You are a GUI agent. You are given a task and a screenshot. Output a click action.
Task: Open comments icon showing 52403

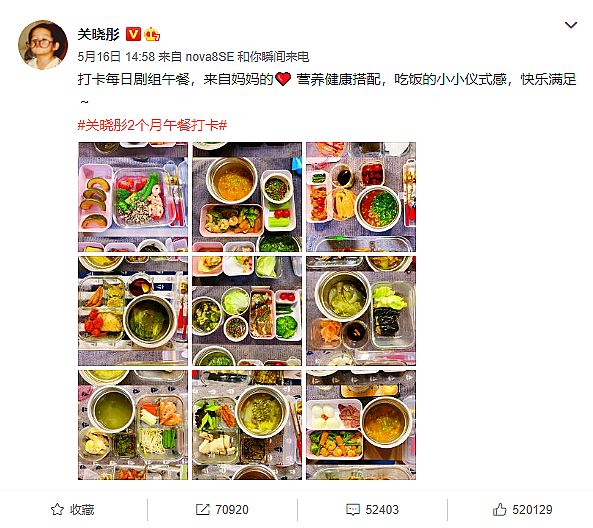pos(372,509)
